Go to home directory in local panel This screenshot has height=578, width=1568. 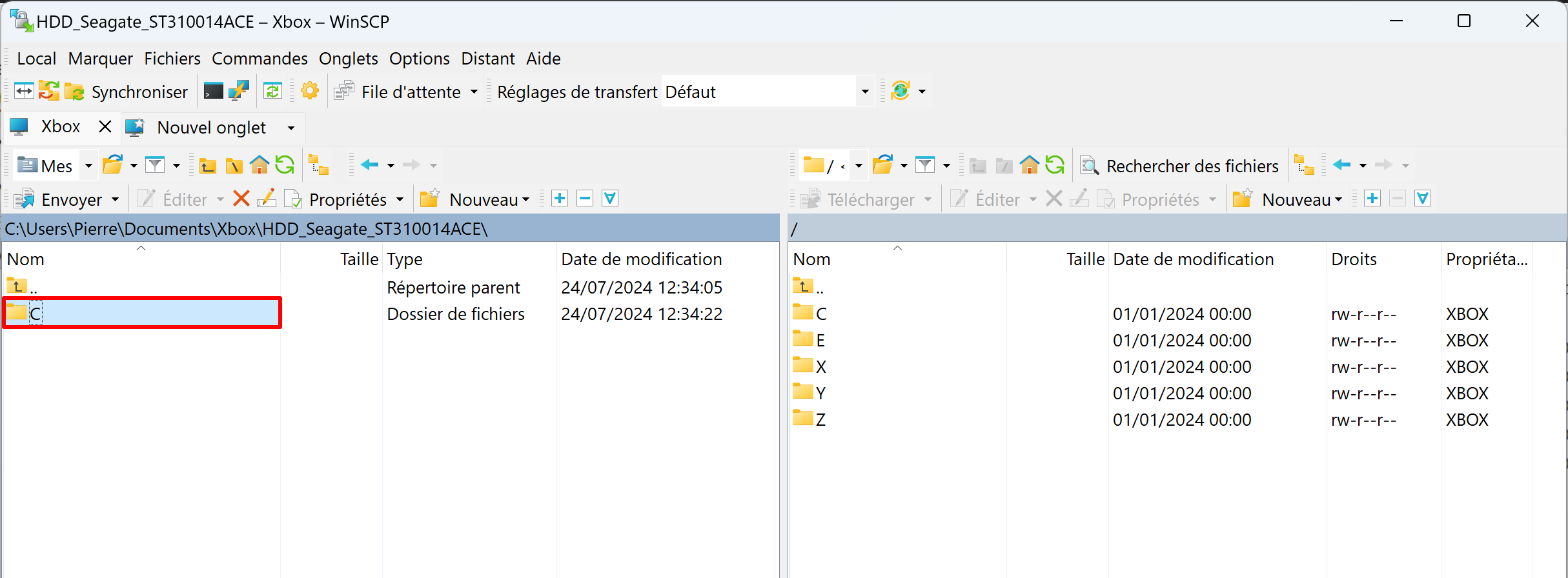[x=260, y=166]
